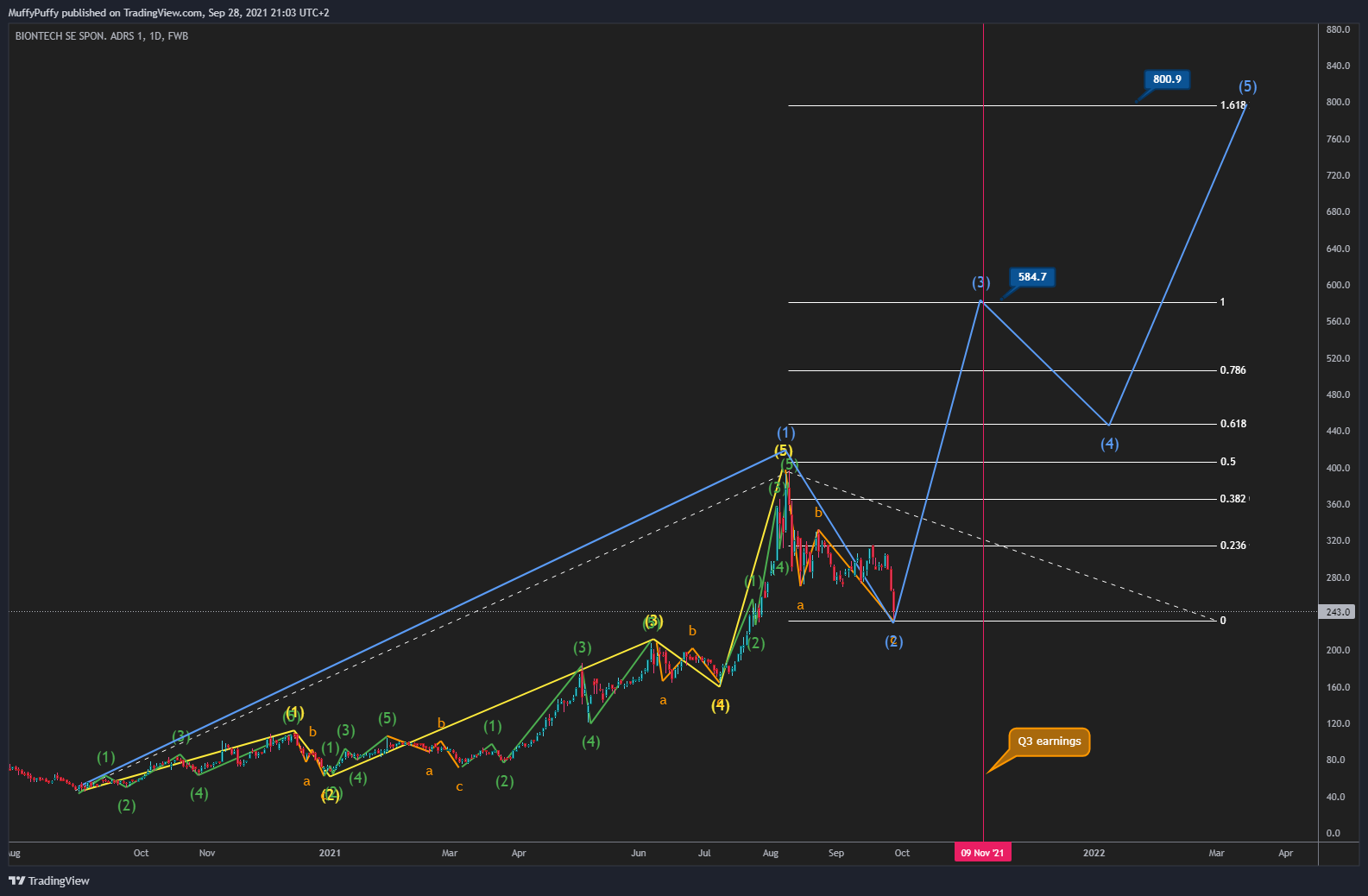Click the Nov label on time axis
This screenshot has height=896, width=1368.
pos(207,853)
